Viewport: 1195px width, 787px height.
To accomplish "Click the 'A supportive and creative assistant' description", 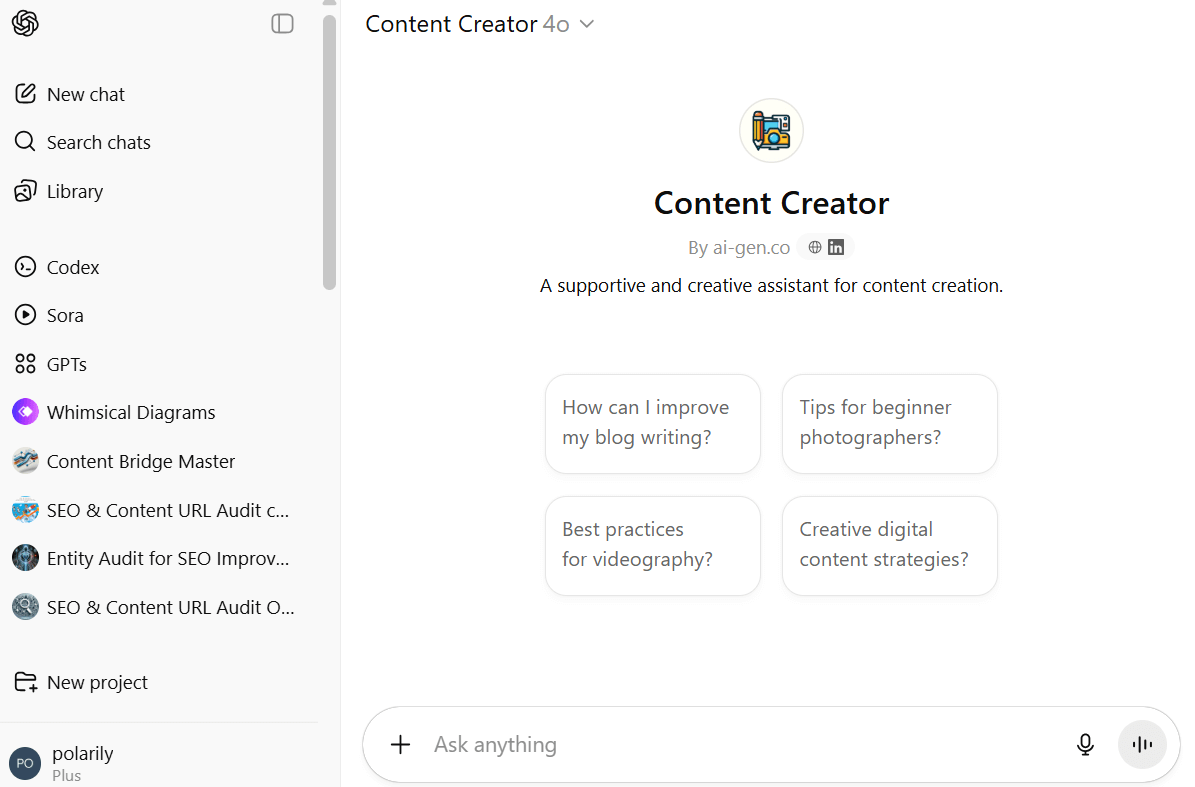I will click(771, 286).
